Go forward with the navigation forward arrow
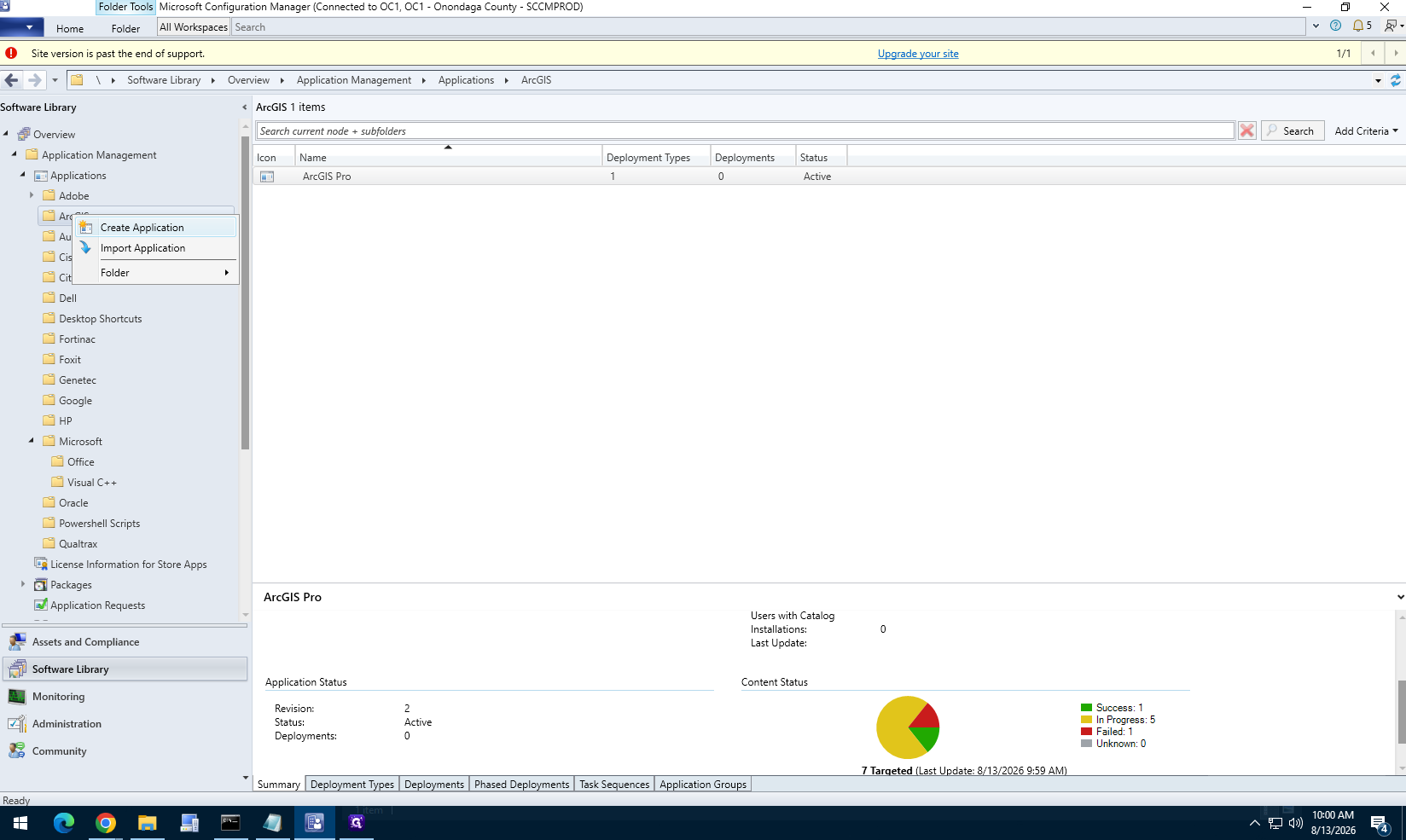Screen dimensions: 1406x840 tap(34, 80)
